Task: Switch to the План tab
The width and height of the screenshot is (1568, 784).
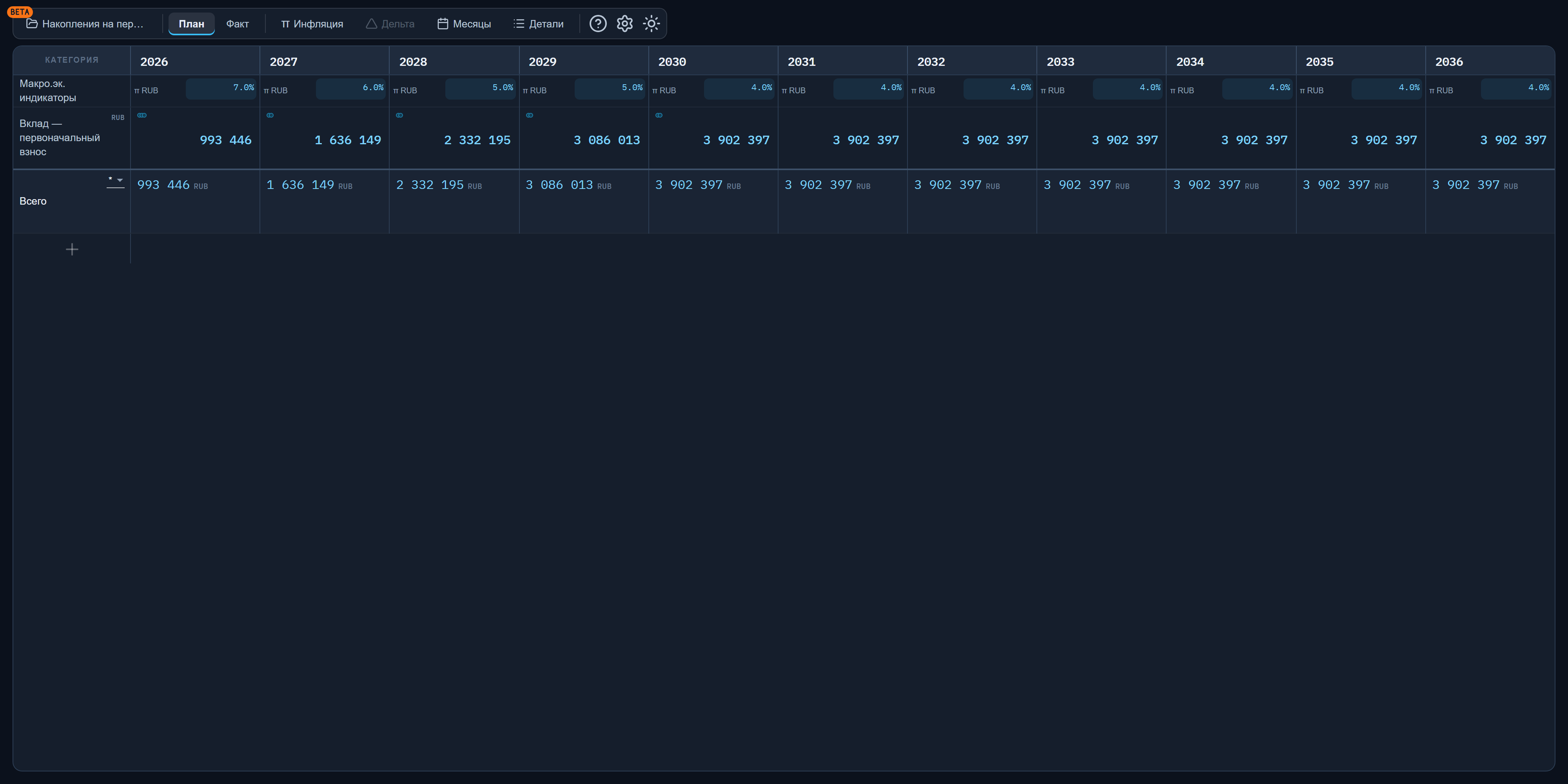Action: coord(191,24)
